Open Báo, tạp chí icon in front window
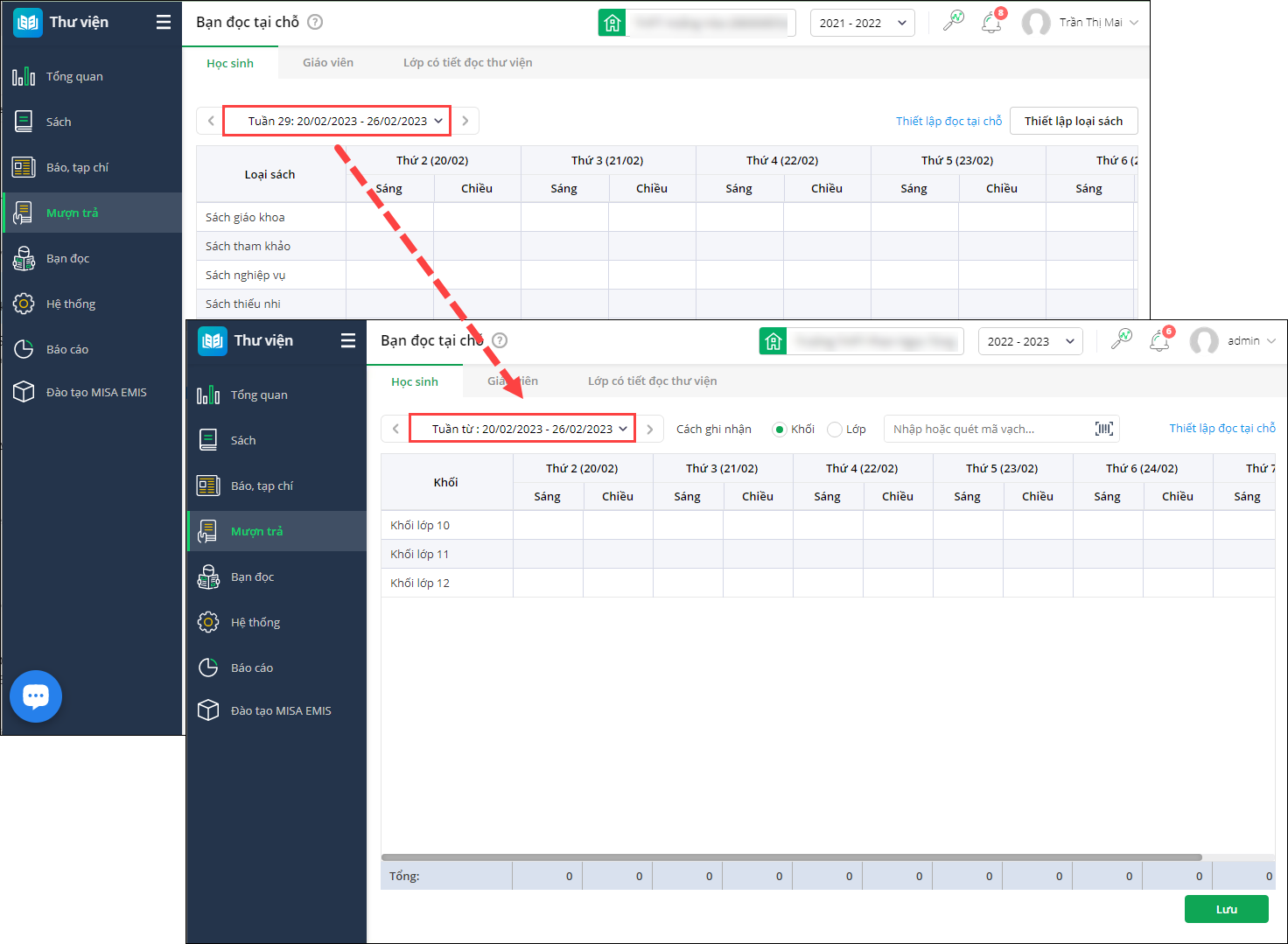 pyautogui.click(x=208, y=486)
